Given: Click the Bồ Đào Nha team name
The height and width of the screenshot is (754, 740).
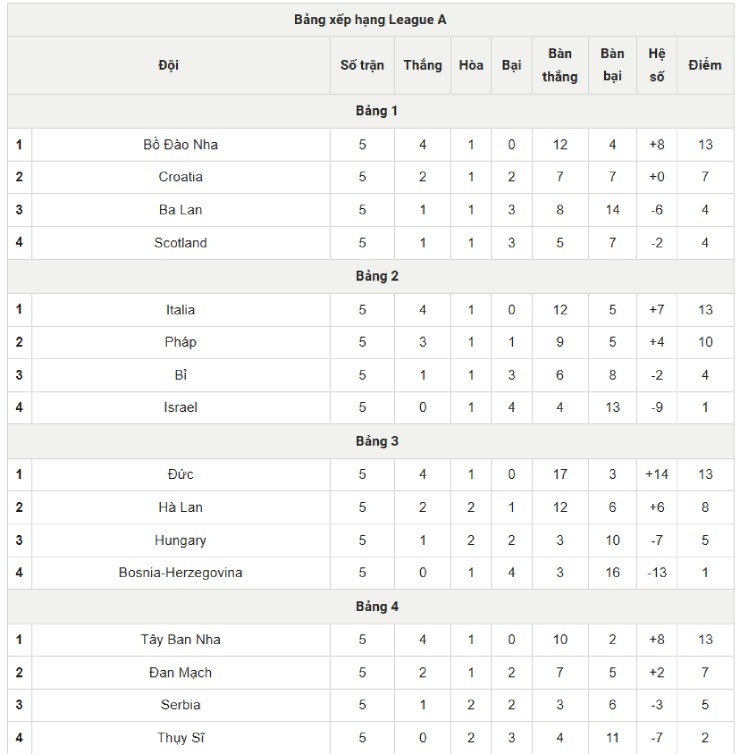Looking at the screenshot, I should click(180, 144).
